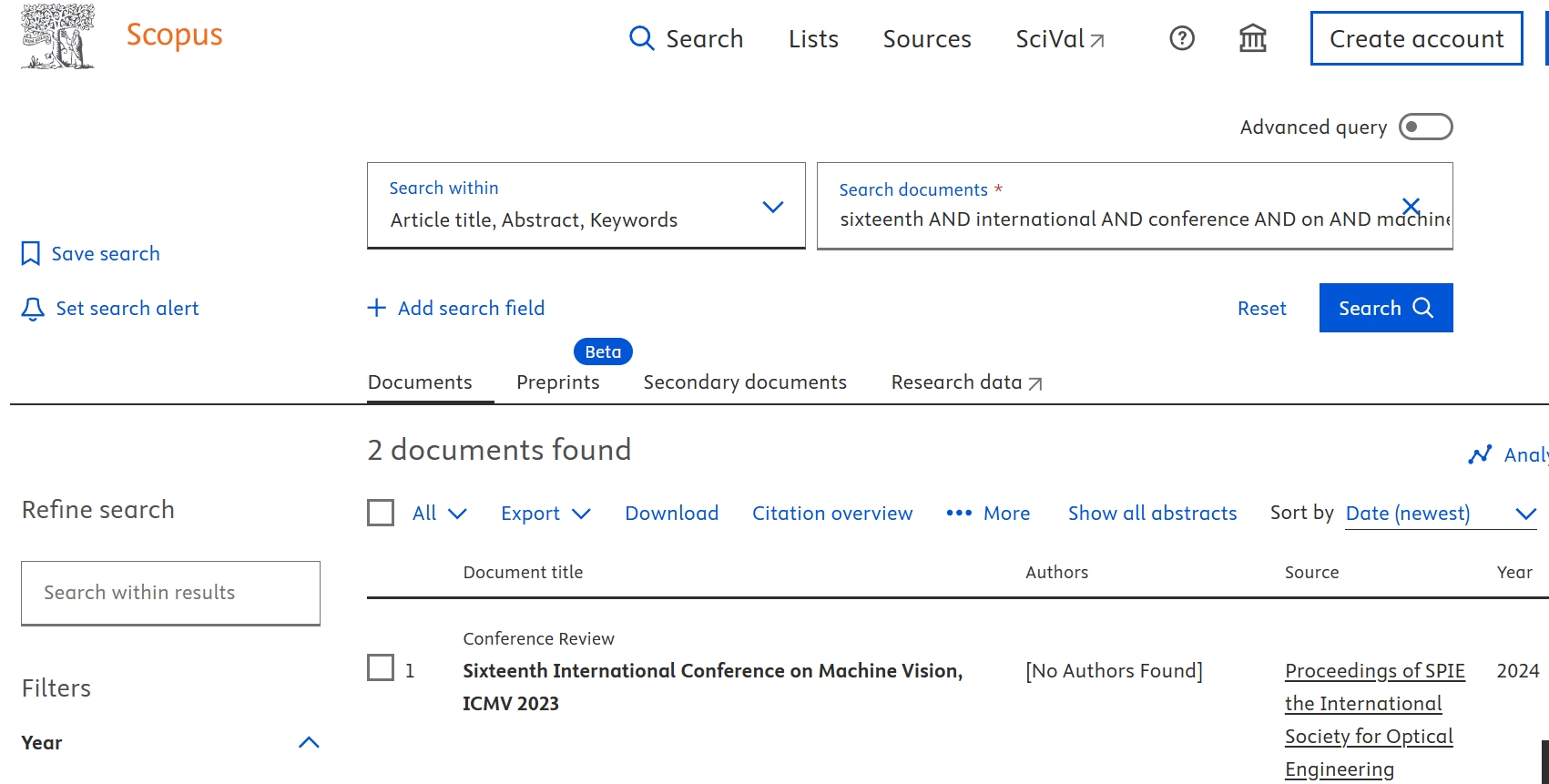Click the plus icon to add search field

(376, 308)
